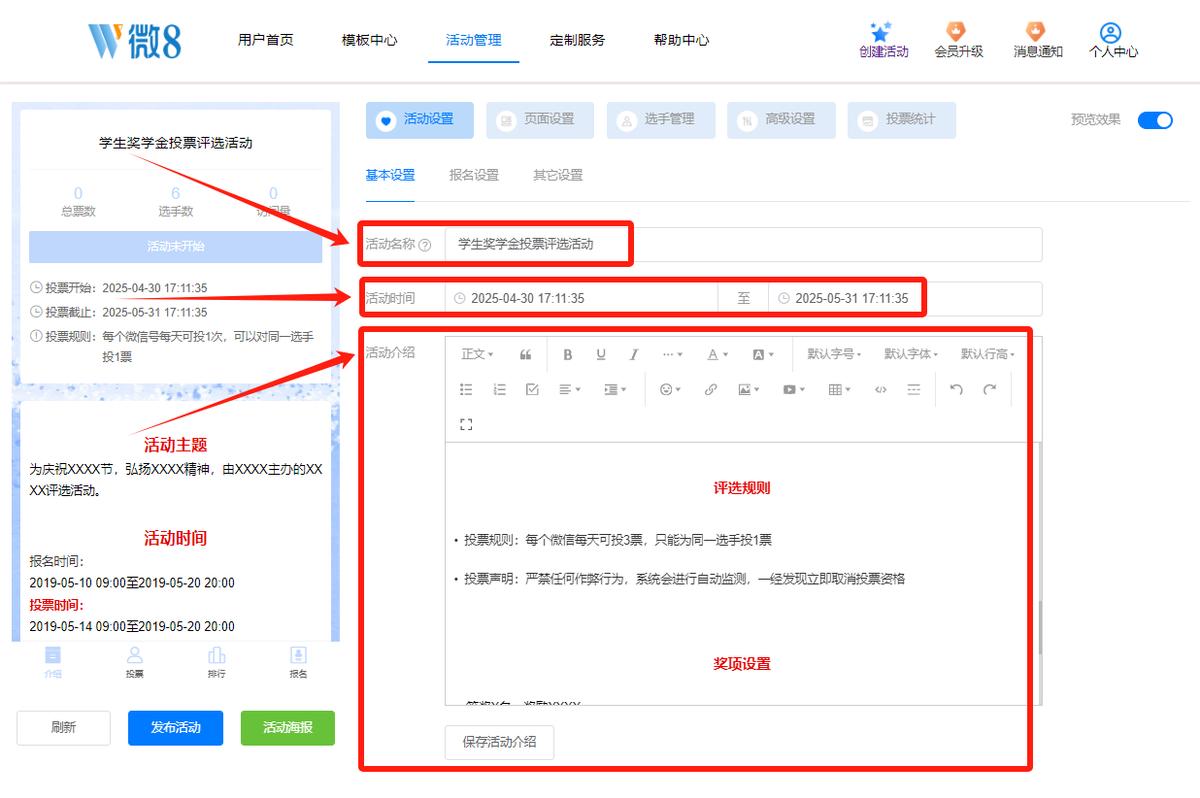Click the 刷新 button
Viewport: 1200px width, 798px height.
[63, 728]
